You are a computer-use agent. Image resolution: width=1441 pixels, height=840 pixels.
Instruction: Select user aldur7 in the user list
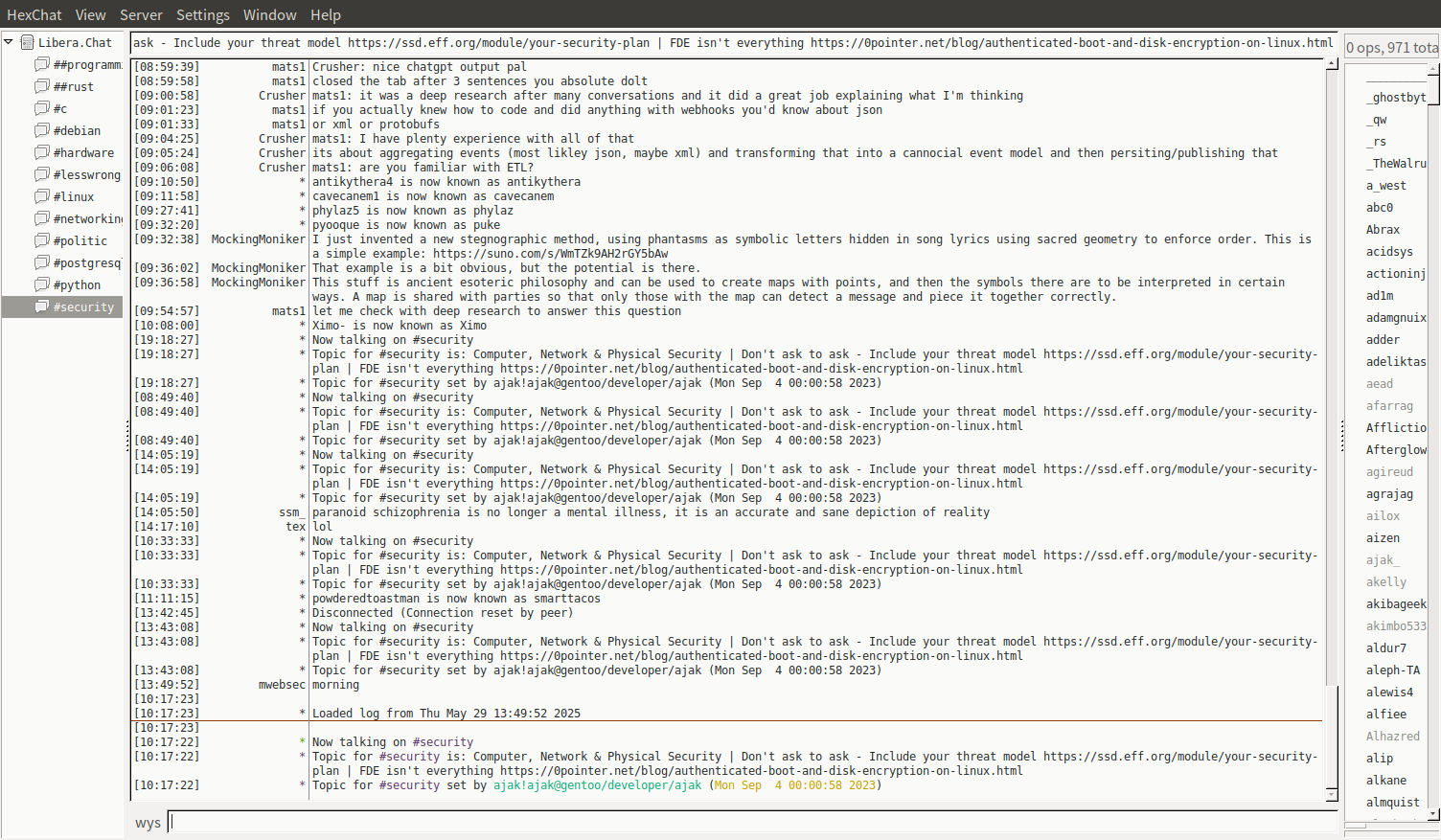tap(1386, 648)
